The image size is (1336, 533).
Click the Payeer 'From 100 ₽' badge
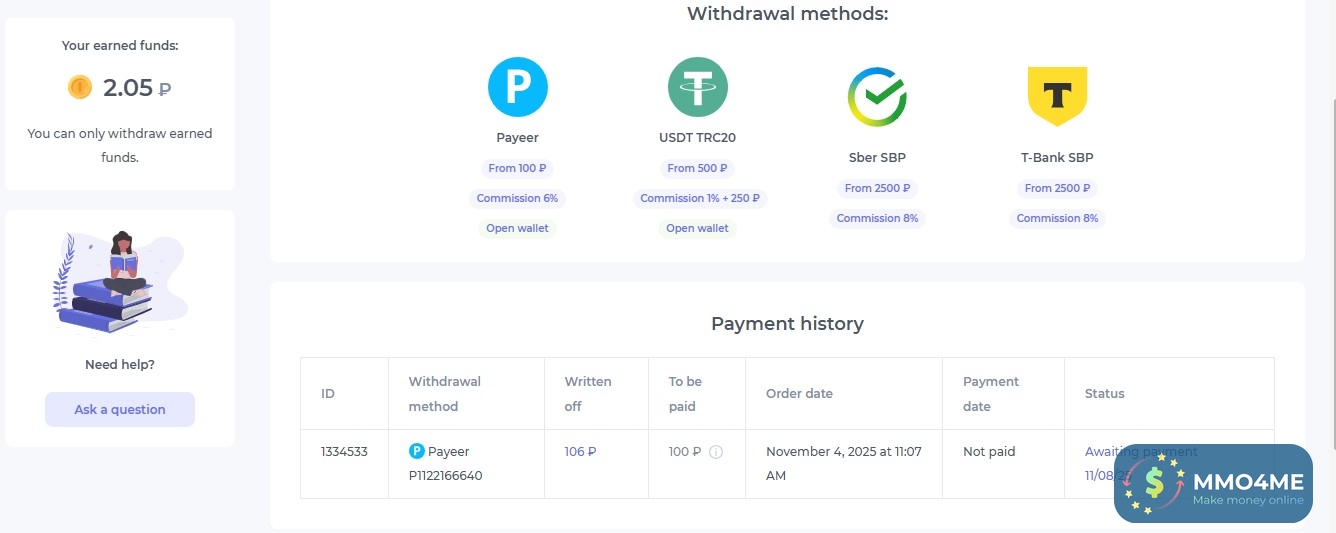517,168
